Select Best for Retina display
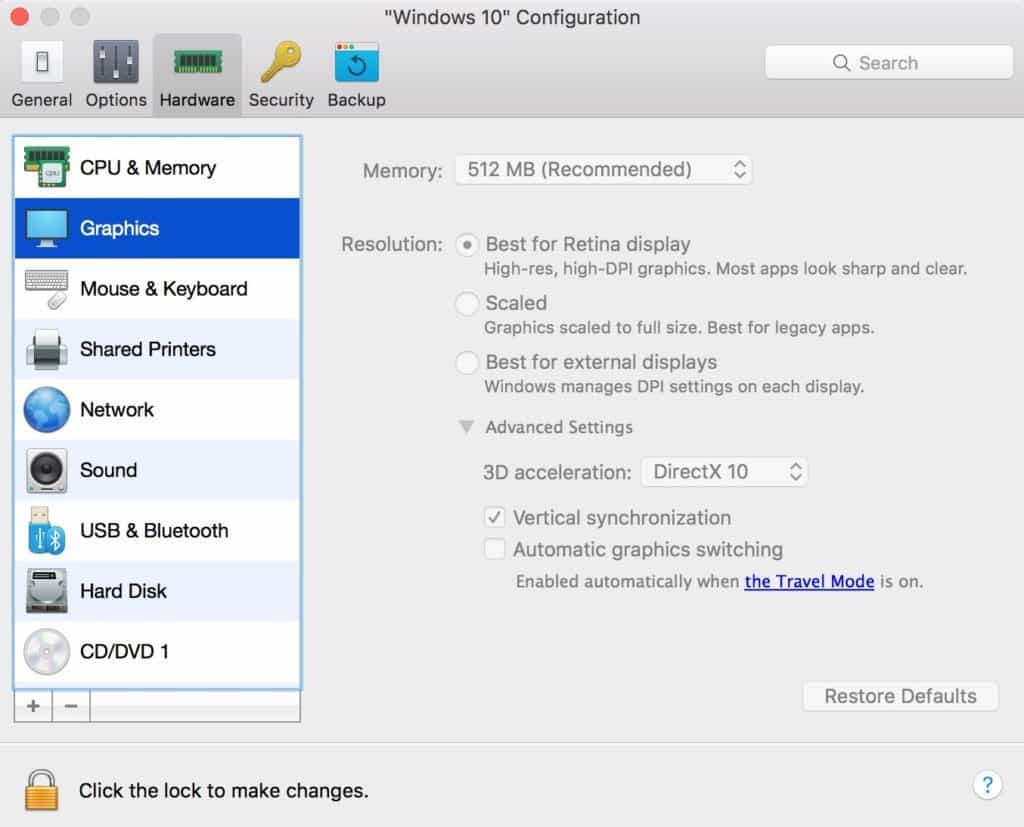Viewport: 1024px width, 827px height. coord(466,245)
